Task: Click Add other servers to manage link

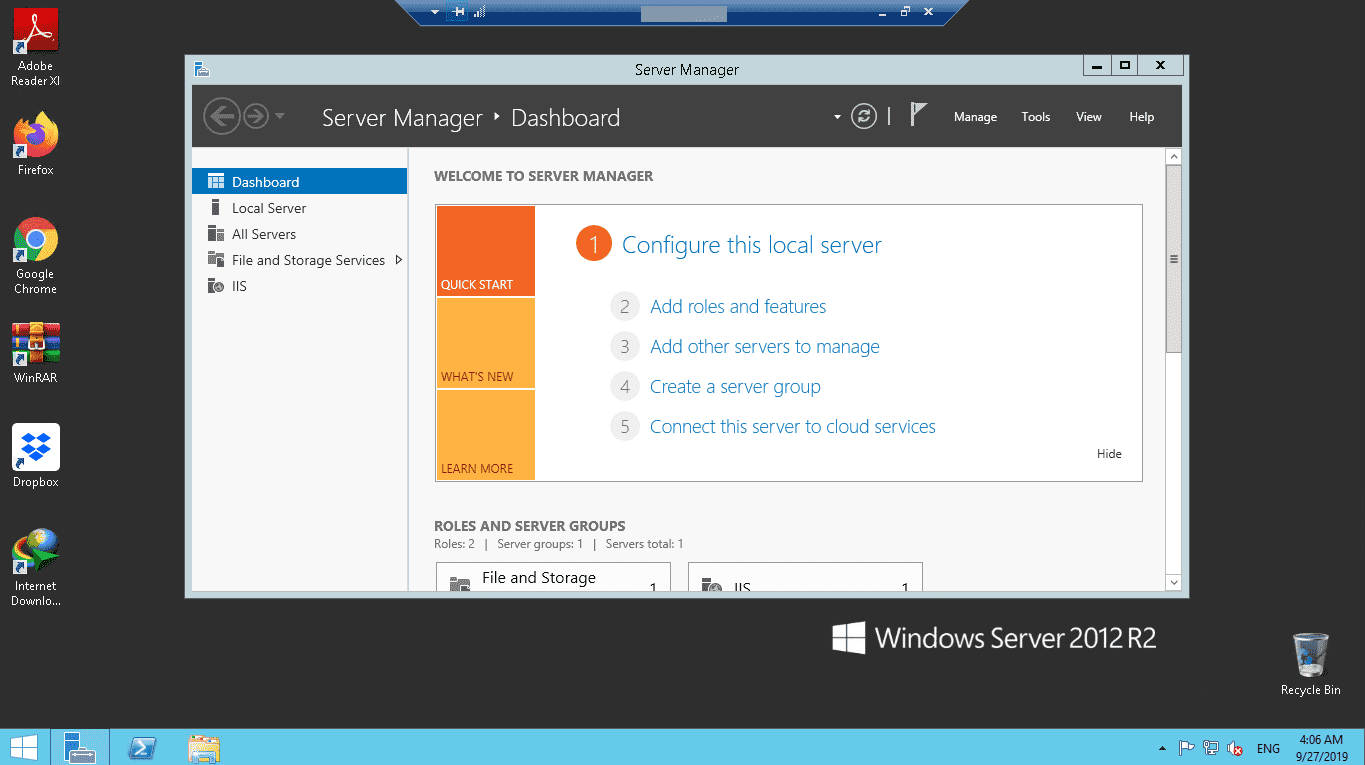Action: (765, 347)
